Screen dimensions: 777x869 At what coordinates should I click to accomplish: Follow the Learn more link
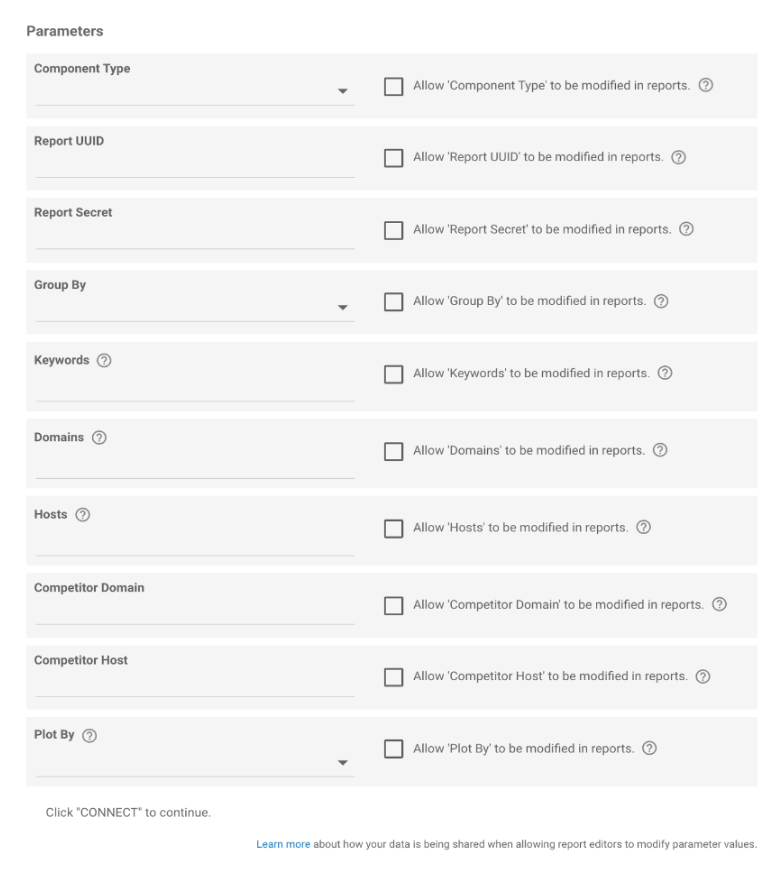click(x=283, y=844)
